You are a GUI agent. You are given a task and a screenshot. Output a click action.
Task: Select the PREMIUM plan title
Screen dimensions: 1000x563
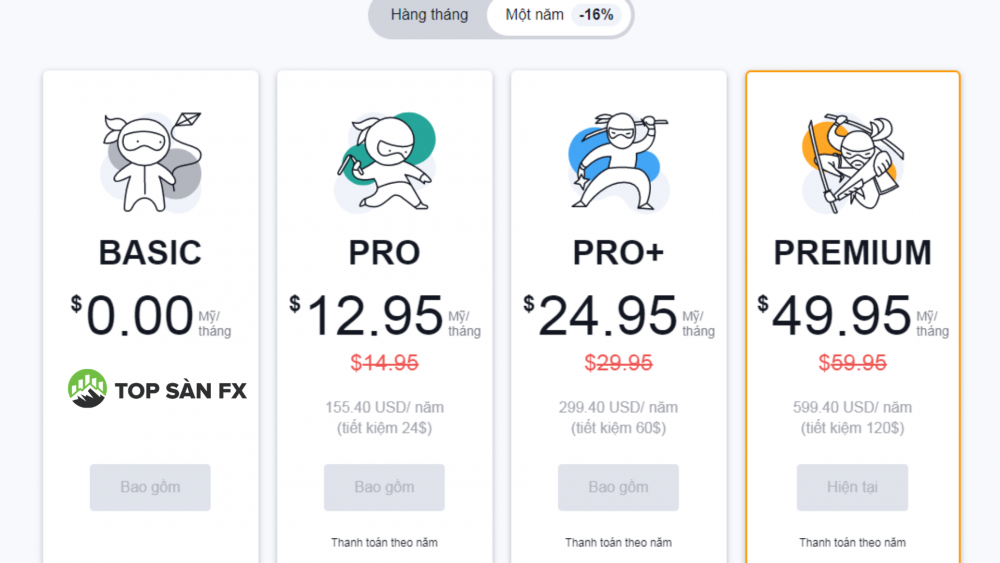point(853,252)
